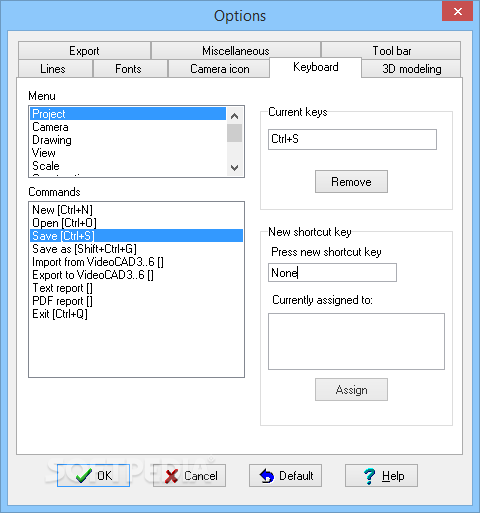Select the Keyboard tab
The width and height of the screenshot is (480, 513).
(315, 67)
